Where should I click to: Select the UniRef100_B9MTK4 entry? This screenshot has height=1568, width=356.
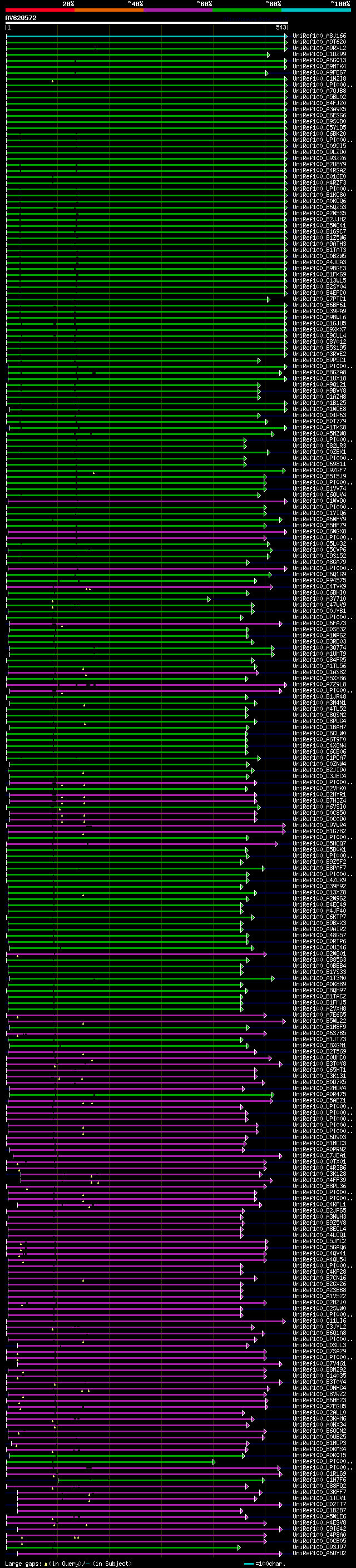[x=319, y=66]
